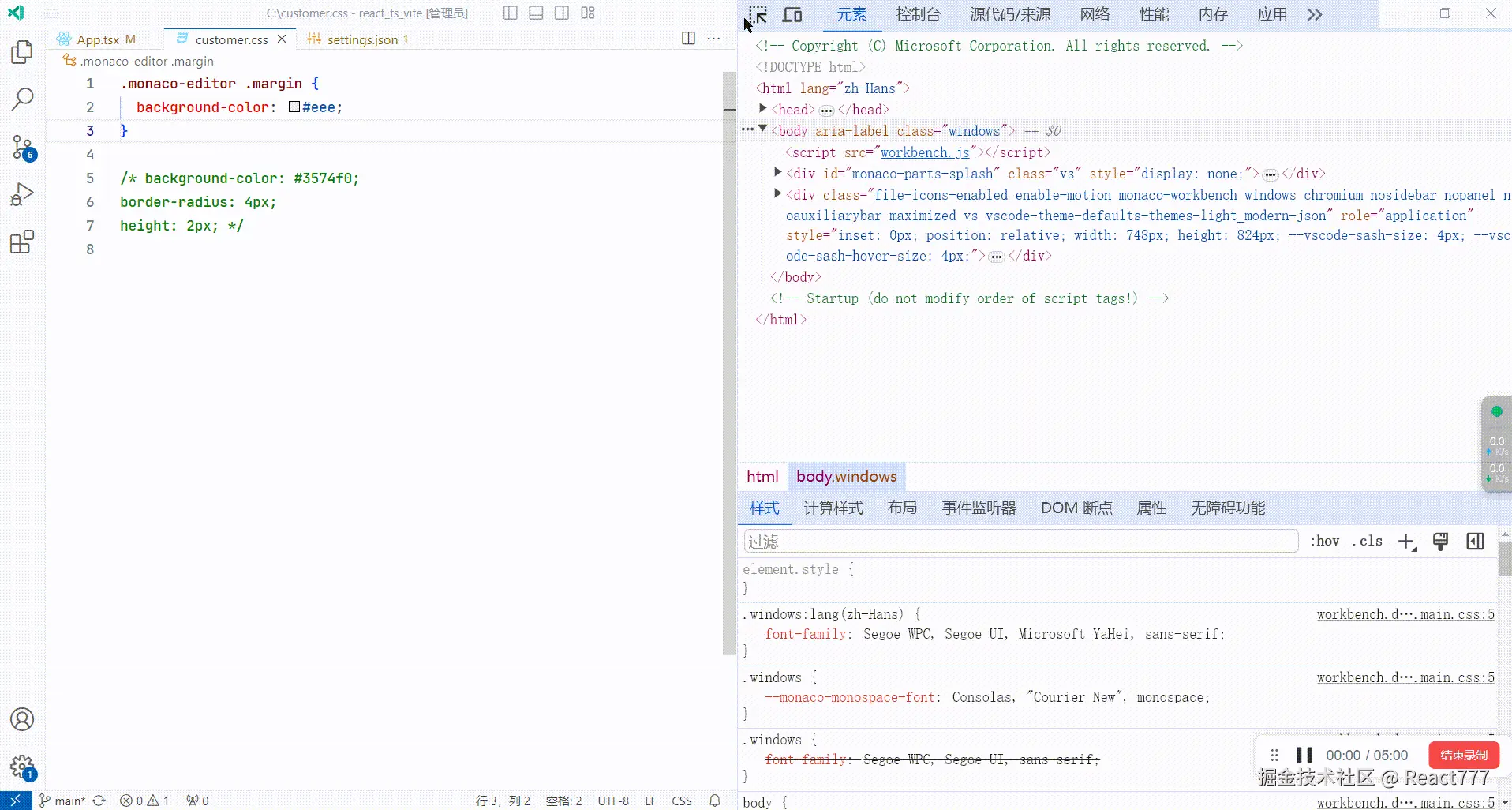Open the workbench.js script link
Image resolution: width=1512 pixels, height=810 pixels.
pyautogui.click(x=925, y=152)
